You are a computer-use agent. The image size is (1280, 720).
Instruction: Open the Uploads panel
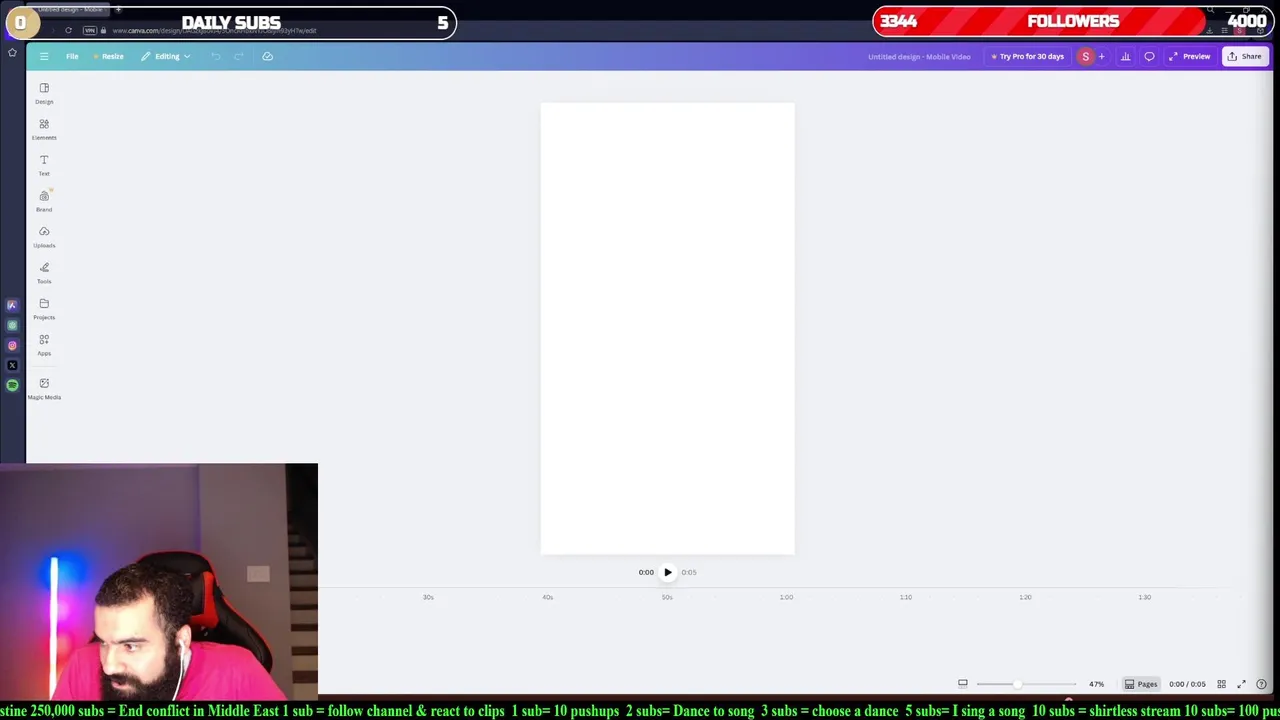44,237
